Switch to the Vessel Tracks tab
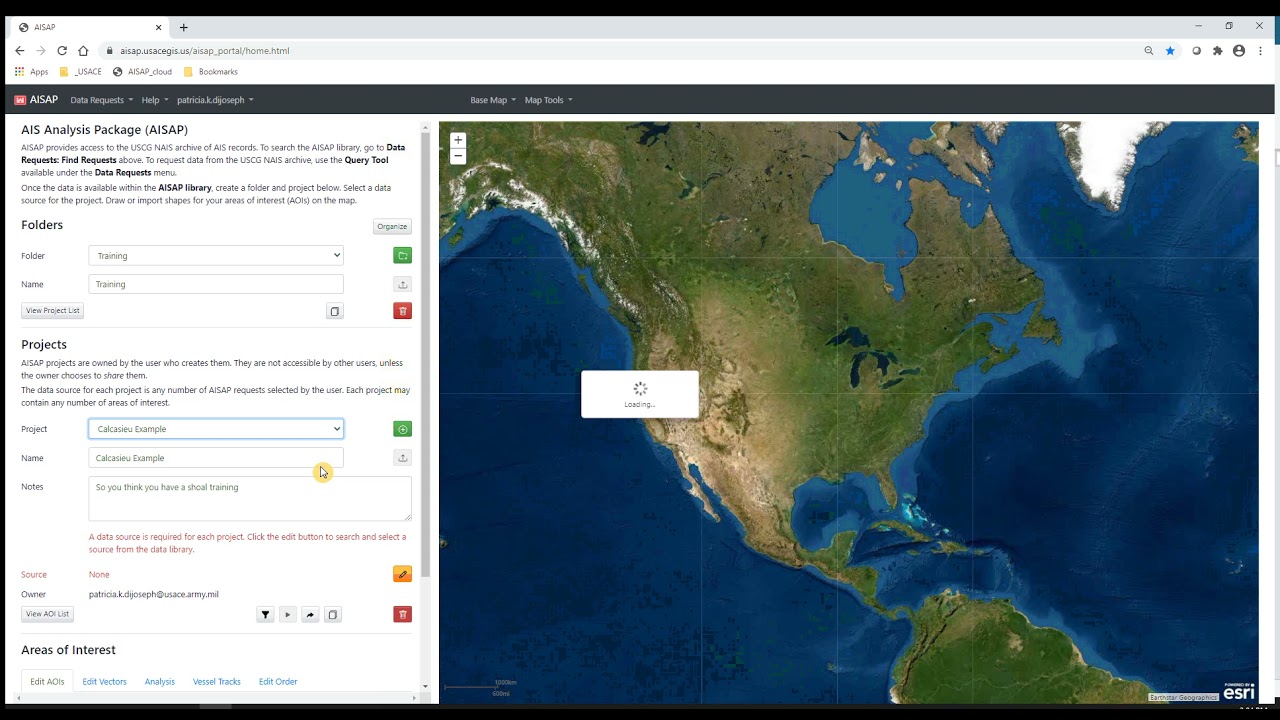The image size is (1280, 720). (x=217, y=682)
